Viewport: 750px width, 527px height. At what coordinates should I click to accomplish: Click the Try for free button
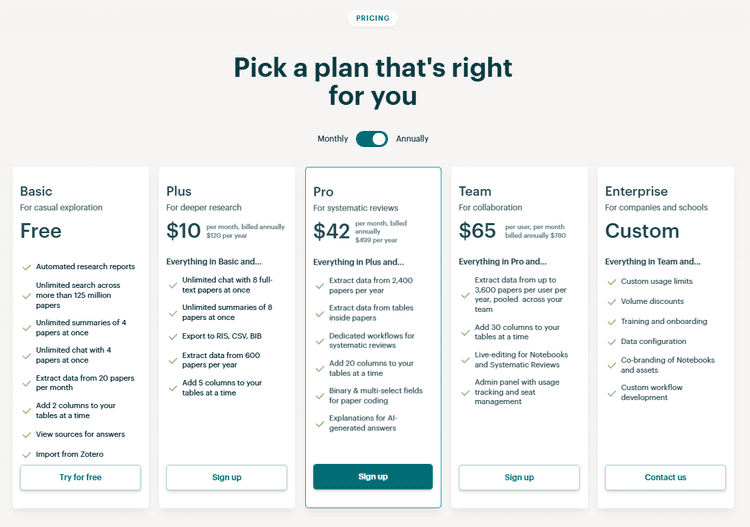coord(80,477)
